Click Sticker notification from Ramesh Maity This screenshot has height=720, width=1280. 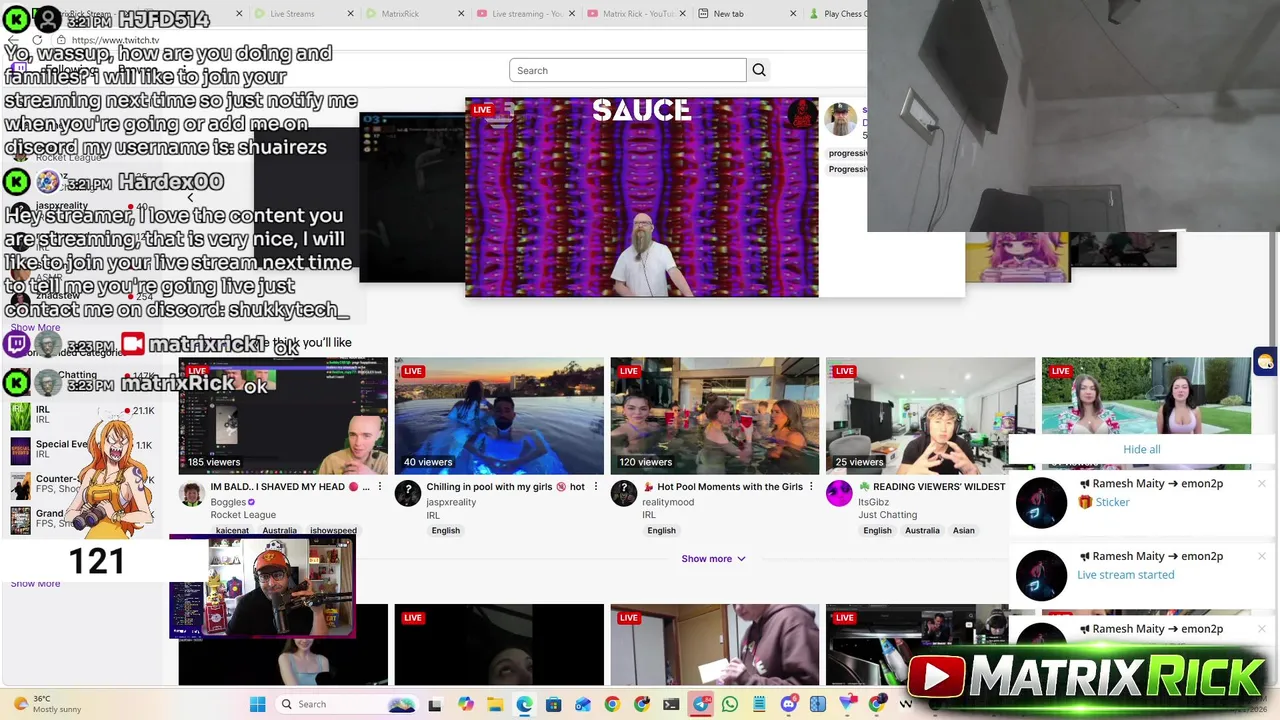[x=1112, y=502]
